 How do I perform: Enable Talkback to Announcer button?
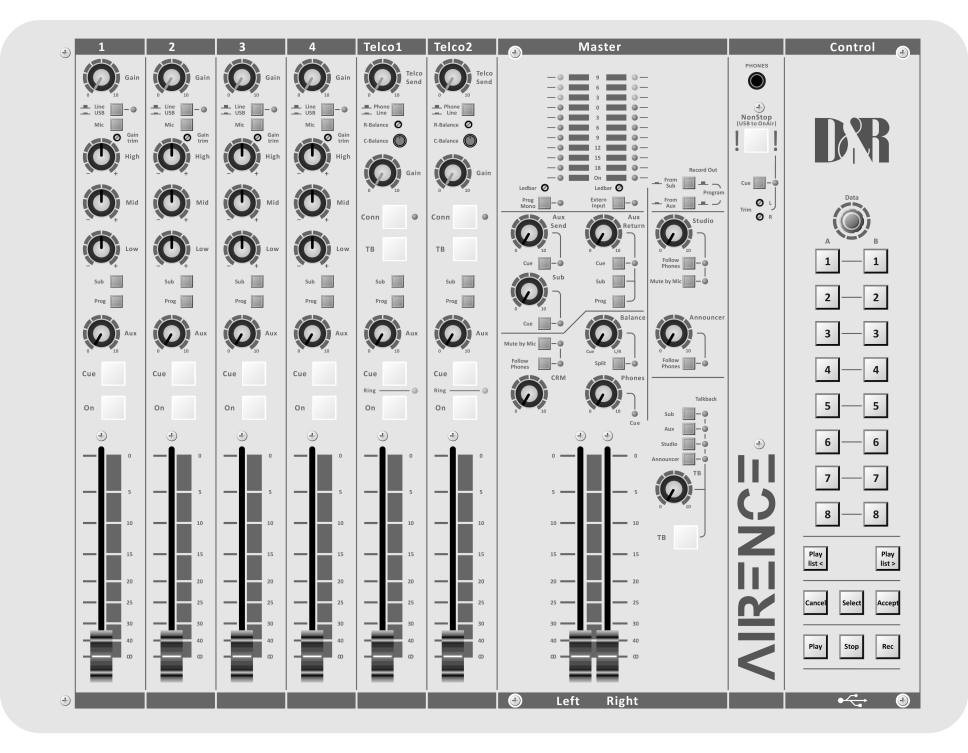688,459
